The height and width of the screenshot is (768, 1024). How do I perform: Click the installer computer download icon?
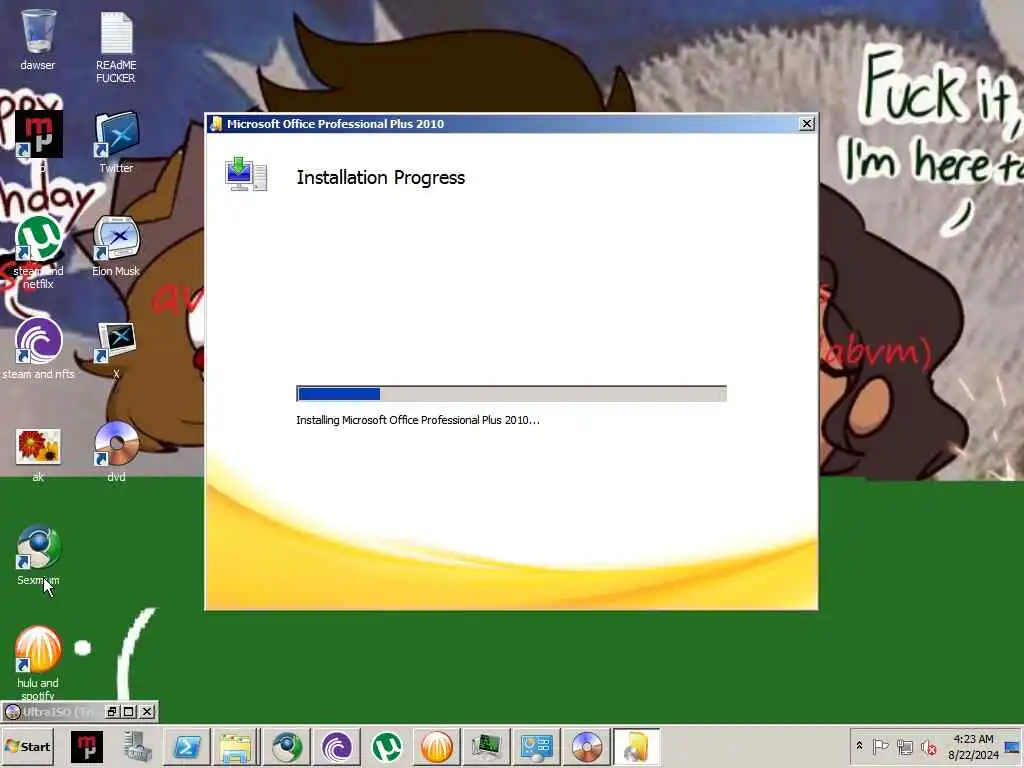click(246, 174)
